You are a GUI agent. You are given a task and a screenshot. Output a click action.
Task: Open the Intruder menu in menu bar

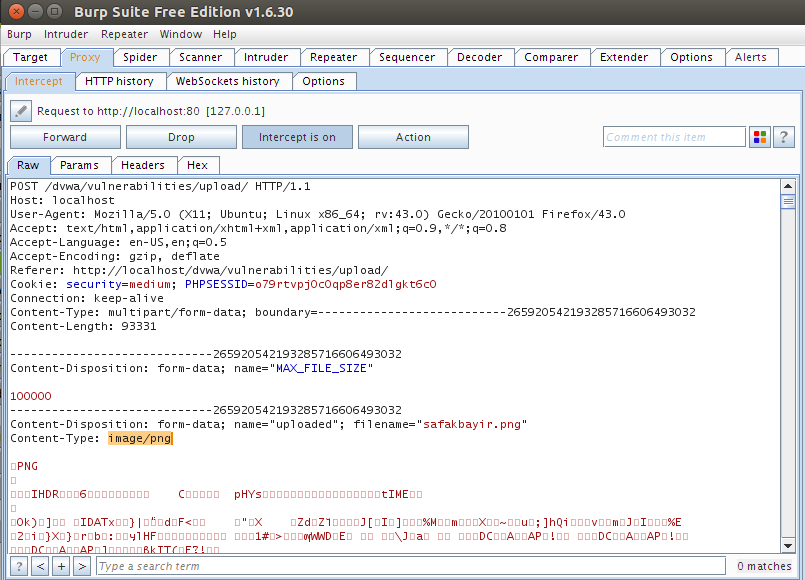tap(66, 34)
